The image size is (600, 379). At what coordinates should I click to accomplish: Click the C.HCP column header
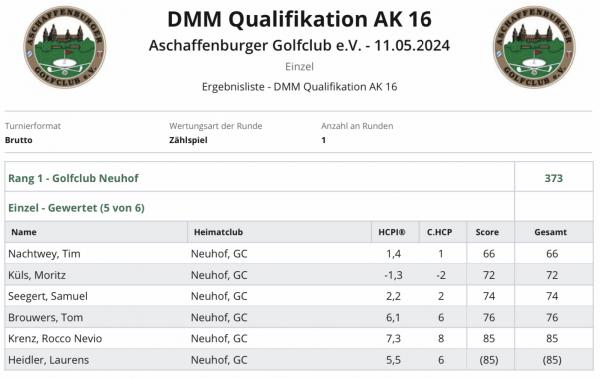(x=439, y=232)
